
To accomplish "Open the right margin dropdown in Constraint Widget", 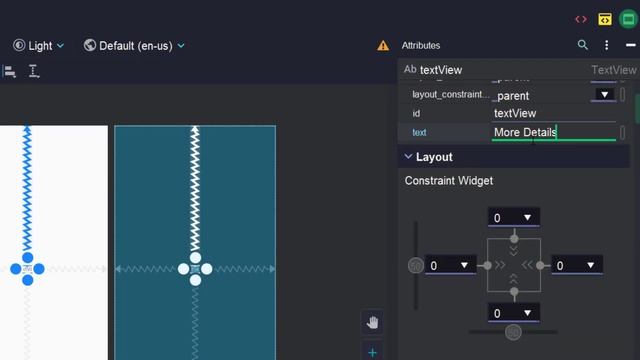I will [x=591, y=265].
